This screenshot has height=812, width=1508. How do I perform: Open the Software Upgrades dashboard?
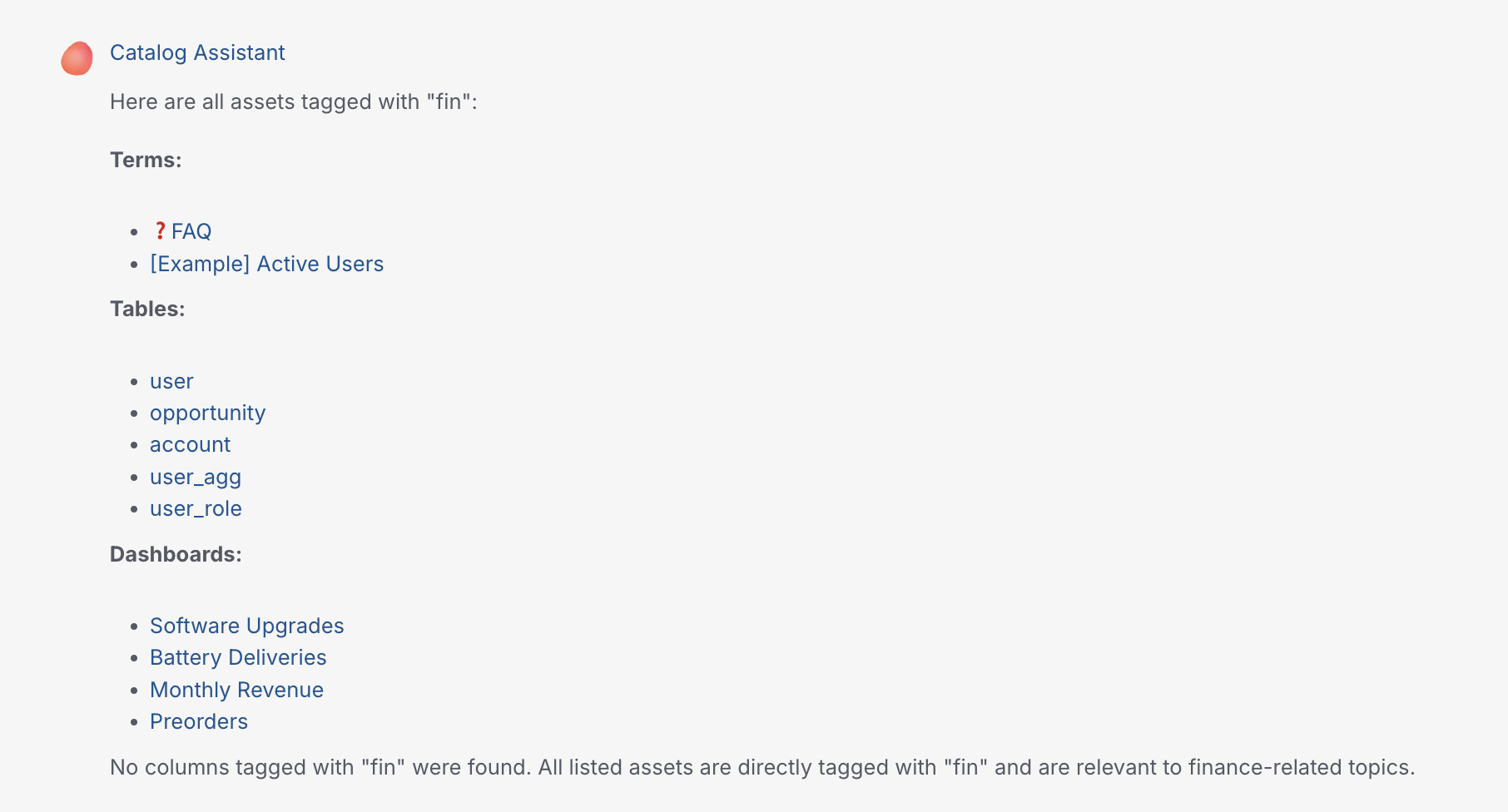pos(246,626)
